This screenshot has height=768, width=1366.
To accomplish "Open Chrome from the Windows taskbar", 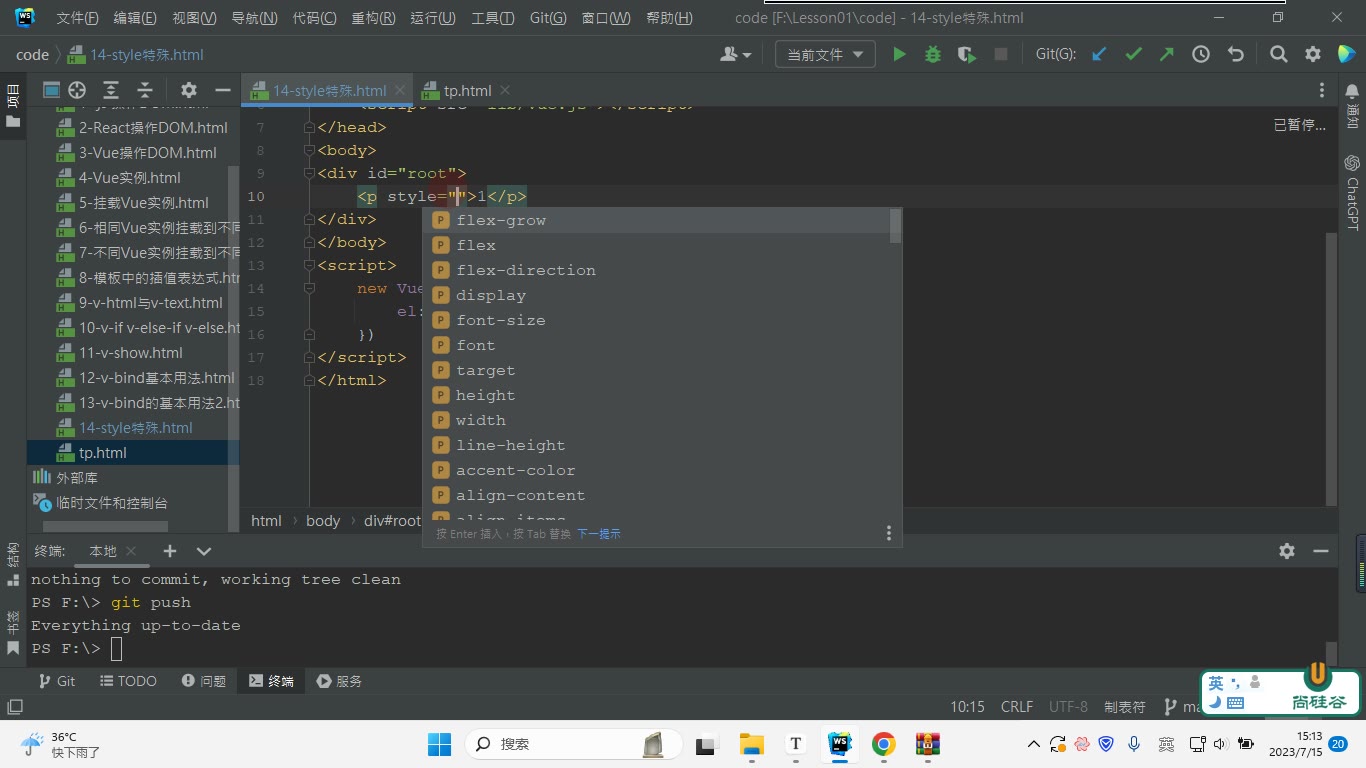I will [x=883, y=744].
